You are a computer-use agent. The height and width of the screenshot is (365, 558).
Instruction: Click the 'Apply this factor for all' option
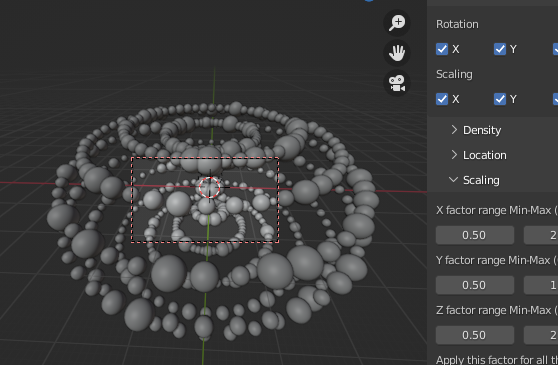pyautogui.click(x=497, y=360)
